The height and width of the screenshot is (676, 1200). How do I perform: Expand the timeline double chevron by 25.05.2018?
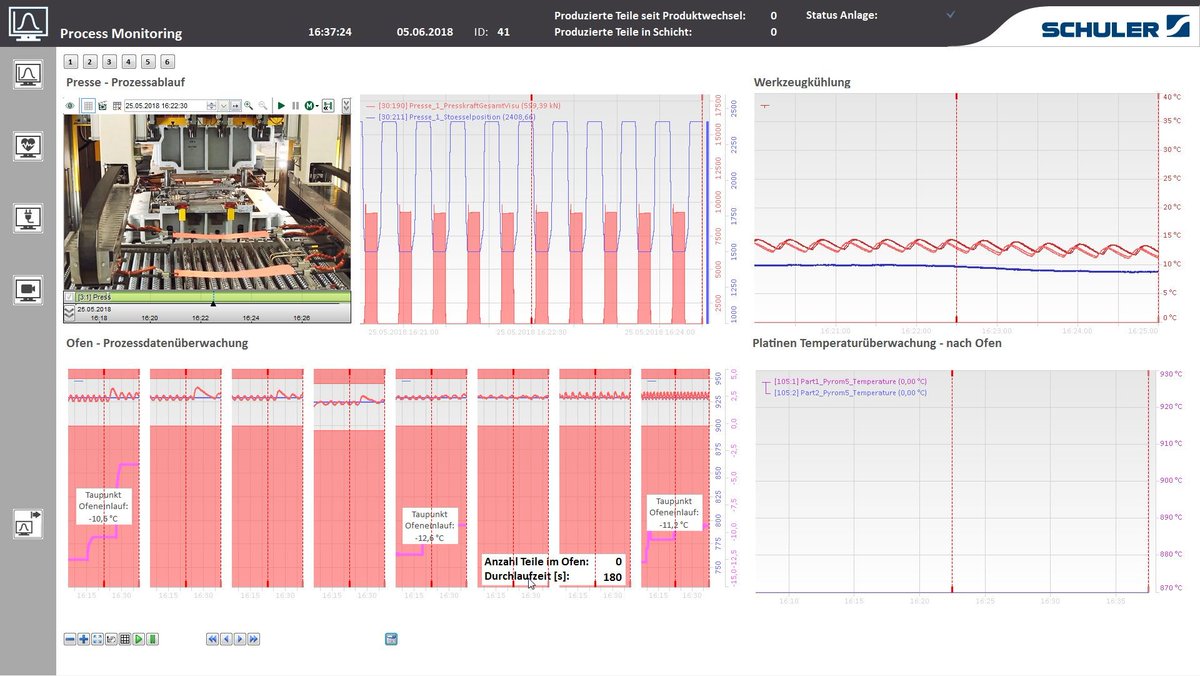pyautogui.click(x=69, y=312)
